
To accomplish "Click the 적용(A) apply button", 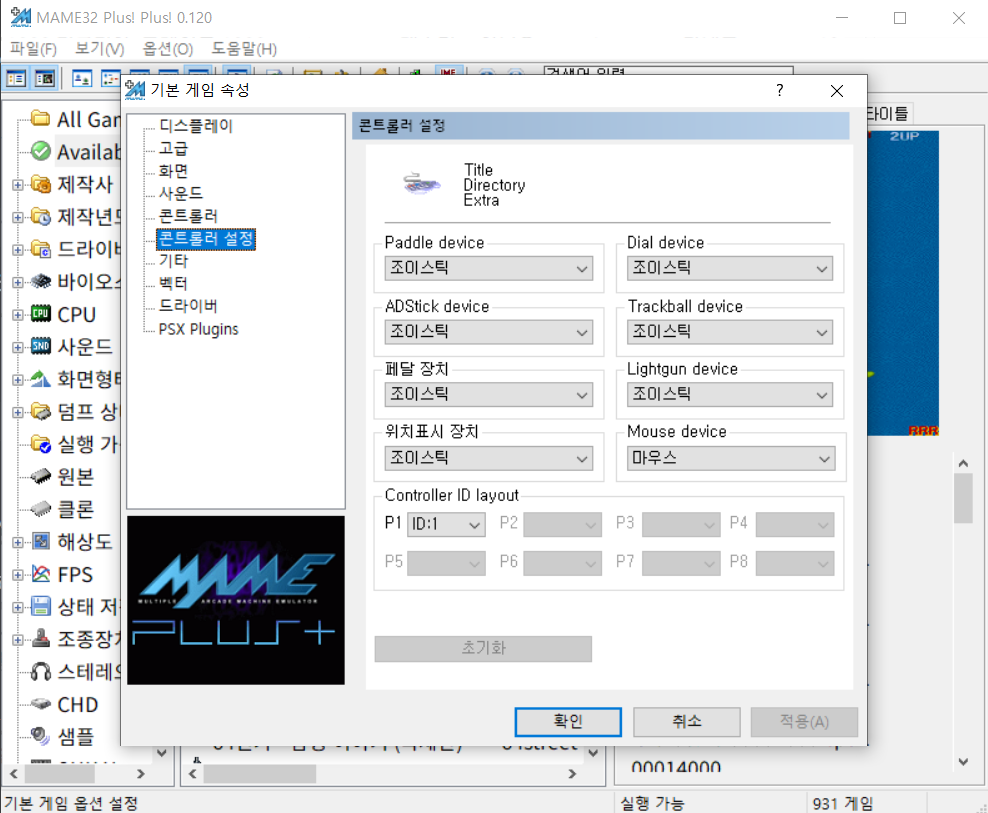I will click(x=804, y=722).
